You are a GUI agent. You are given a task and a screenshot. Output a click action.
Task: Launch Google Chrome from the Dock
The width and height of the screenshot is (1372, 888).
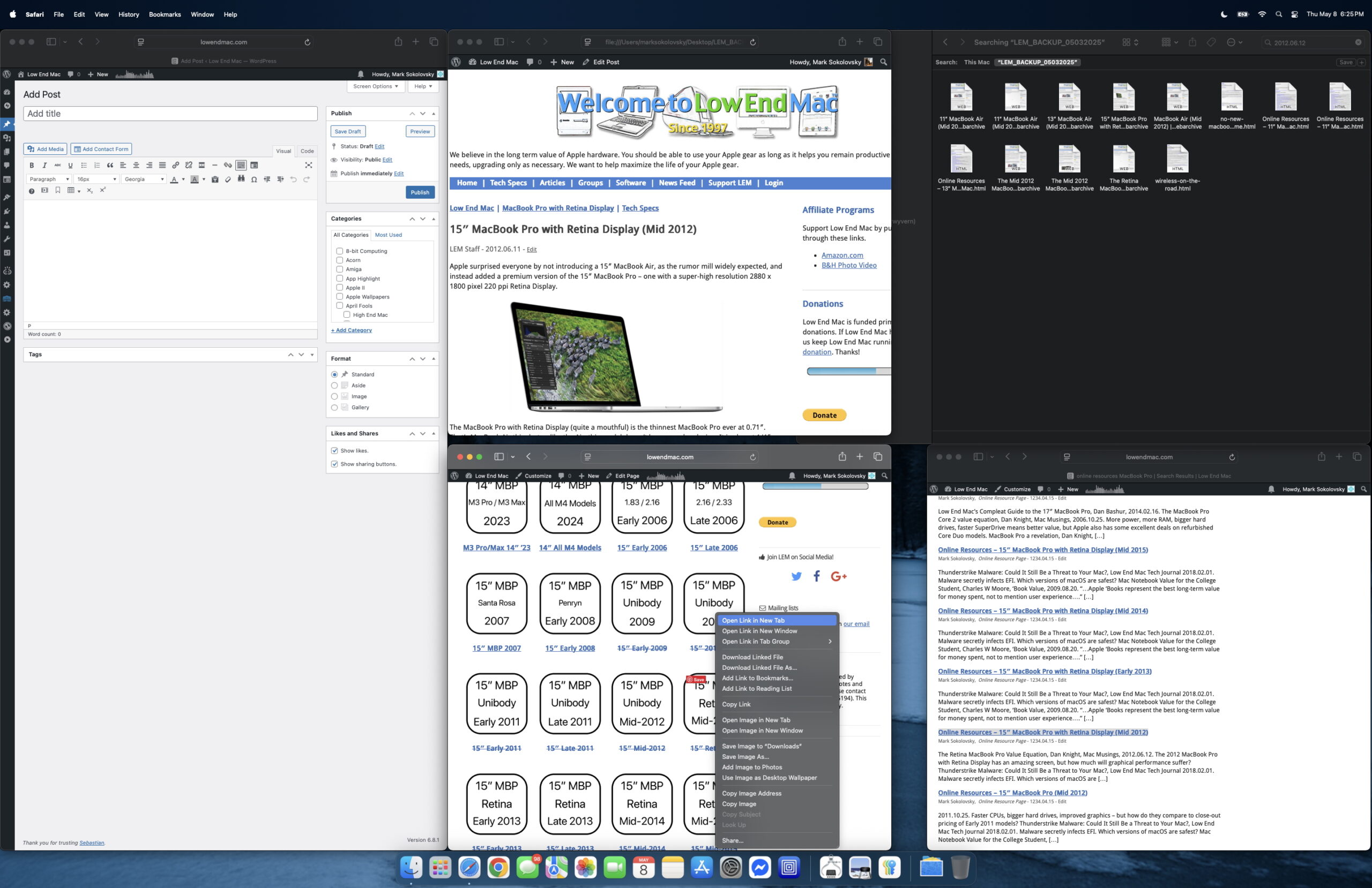(x=498, y=867)
